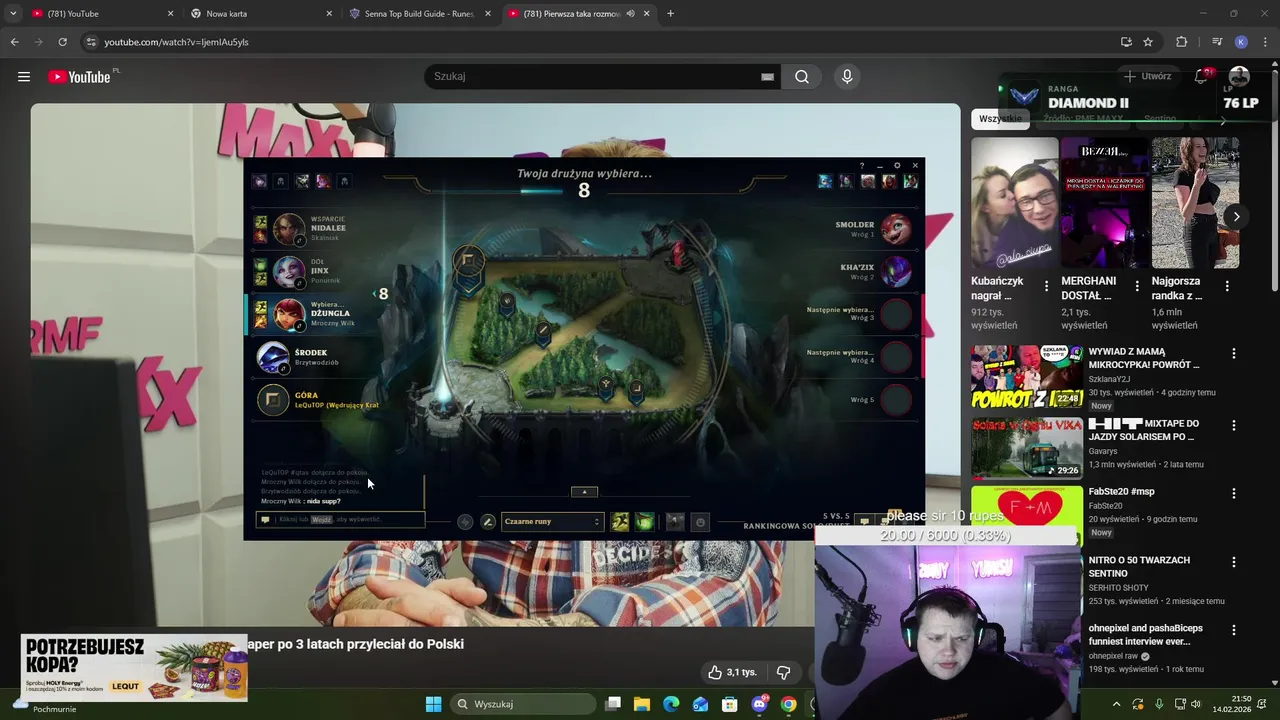Open options for Najgorsza randka short
The width and height of the screenshot is (1280, 720).
pos(1227,287)
